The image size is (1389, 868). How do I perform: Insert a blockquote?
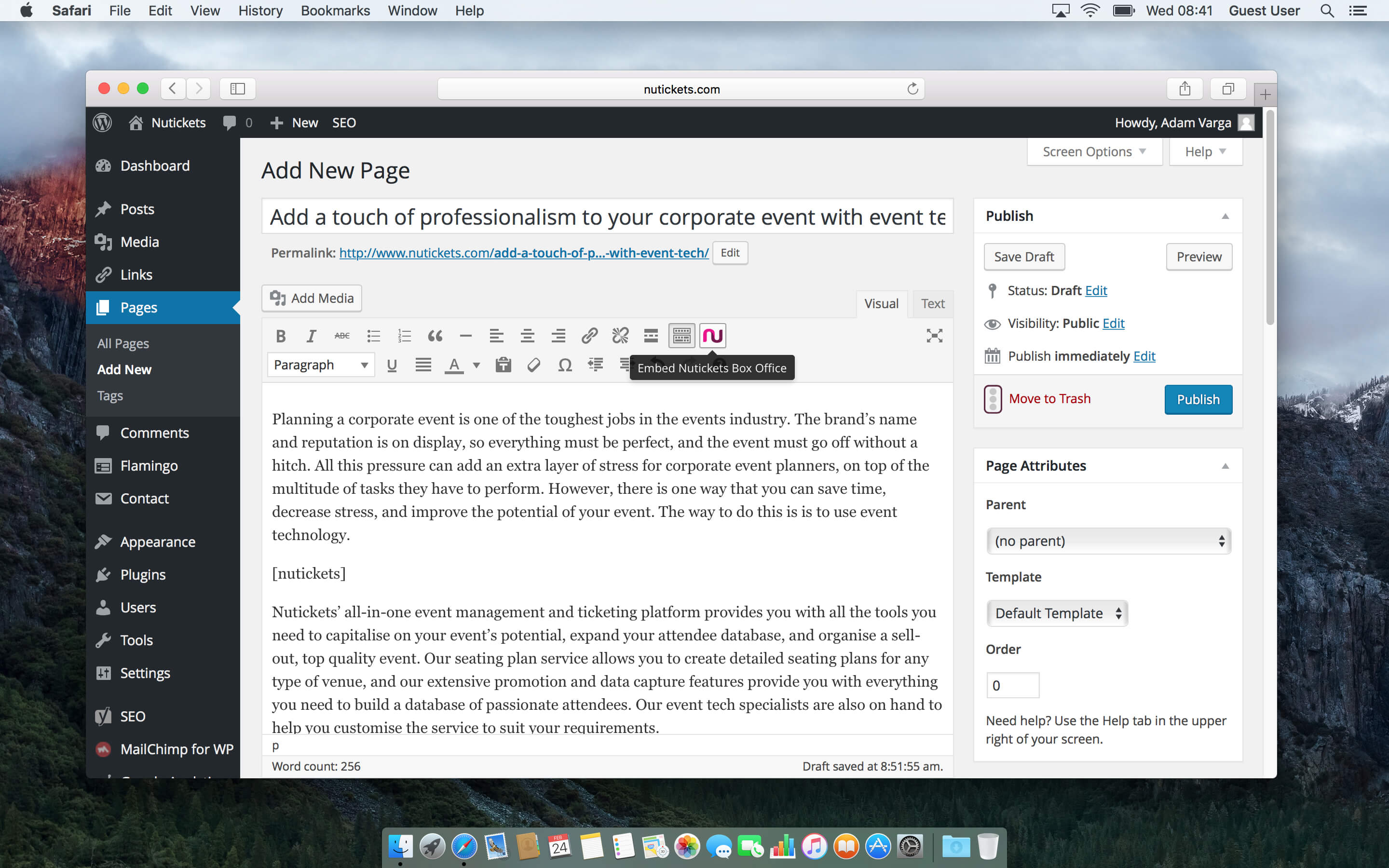click(x=435, y=335)
